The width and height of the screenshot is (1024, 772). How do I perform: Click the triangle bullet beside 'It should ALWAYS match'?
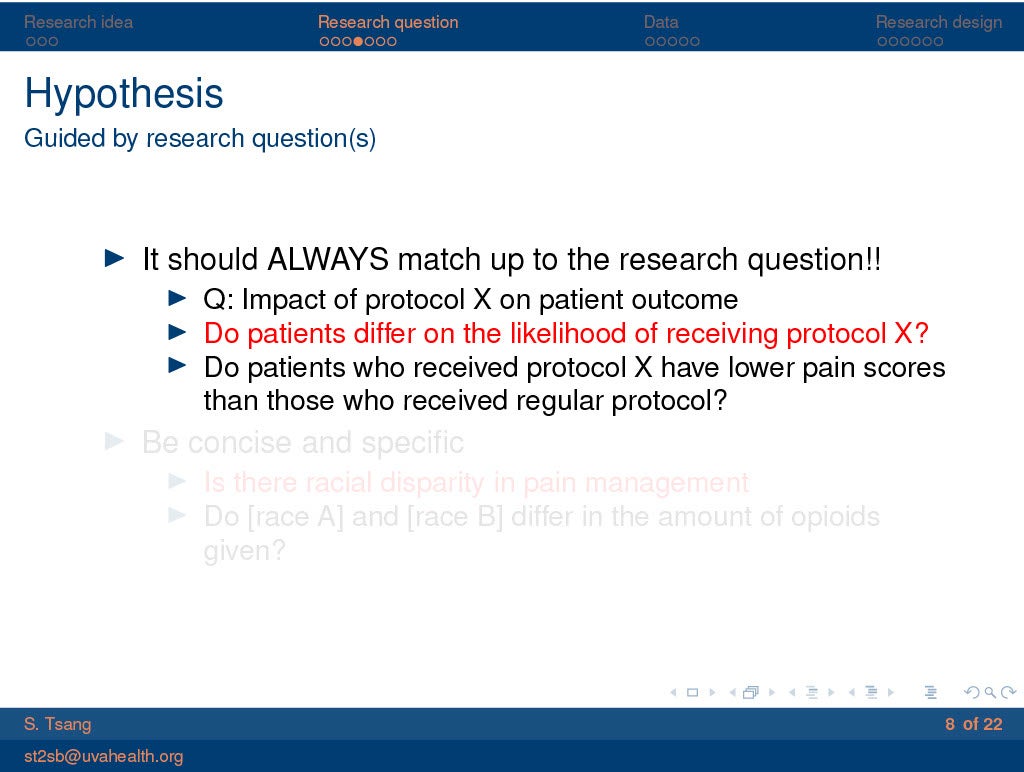coord(114,259)
